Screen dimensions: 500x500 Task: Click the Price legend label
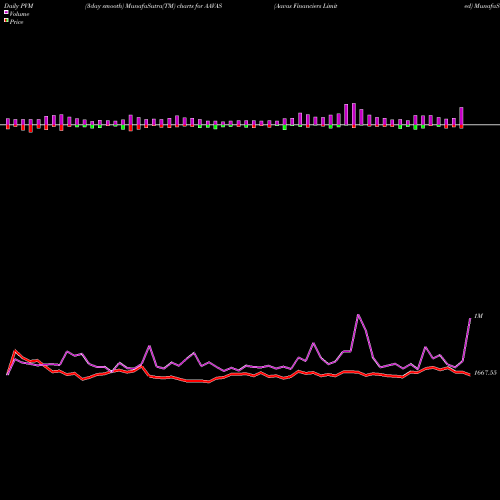[x=16, y=22]
